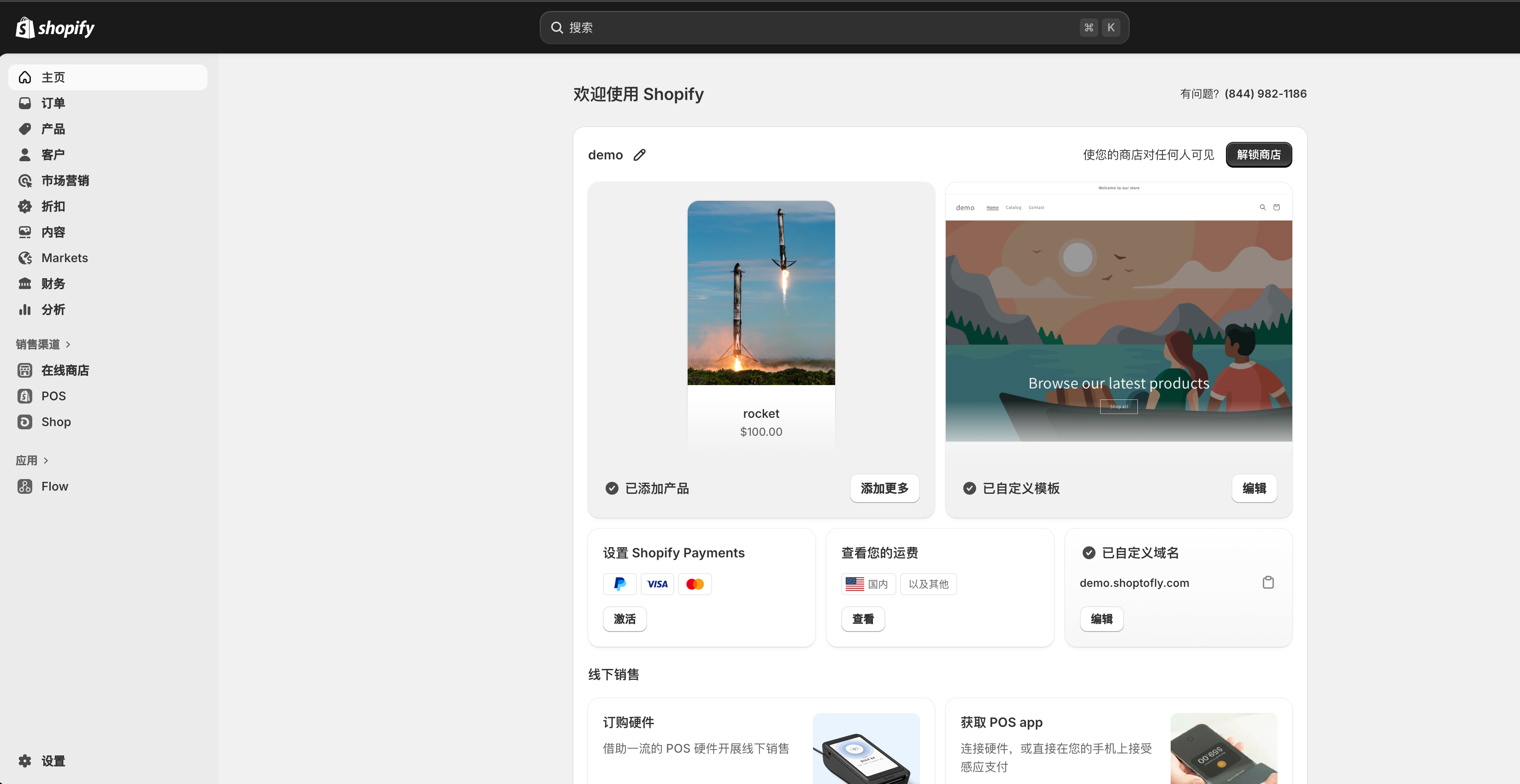1520x784 pixels.
Task: Click 编辑 button under the domain name
Action: coord(1101,619)
